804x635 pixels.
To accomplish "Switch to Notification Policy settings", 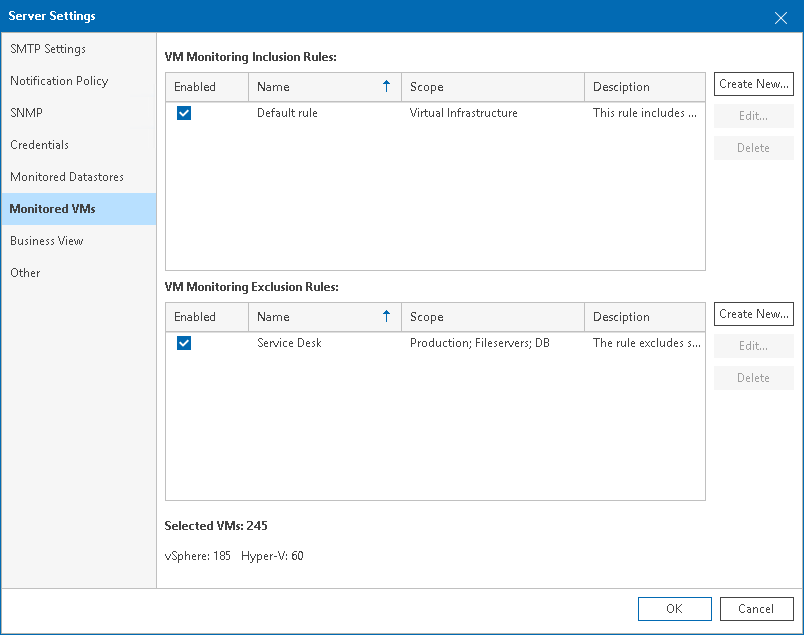I will [59, 81].
